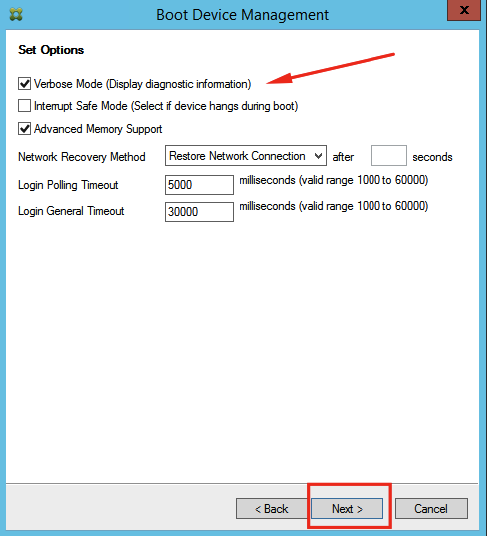Viewport: 487px width, 536px height.
Task: Click the Login General Timeout label
Action: [x=71, y=211]
